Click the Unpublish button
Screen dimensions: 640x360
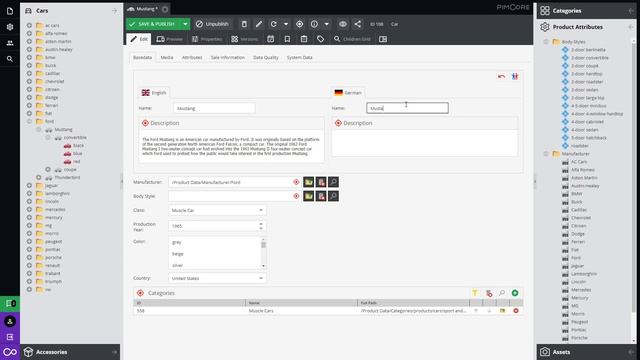pos(212,24)
